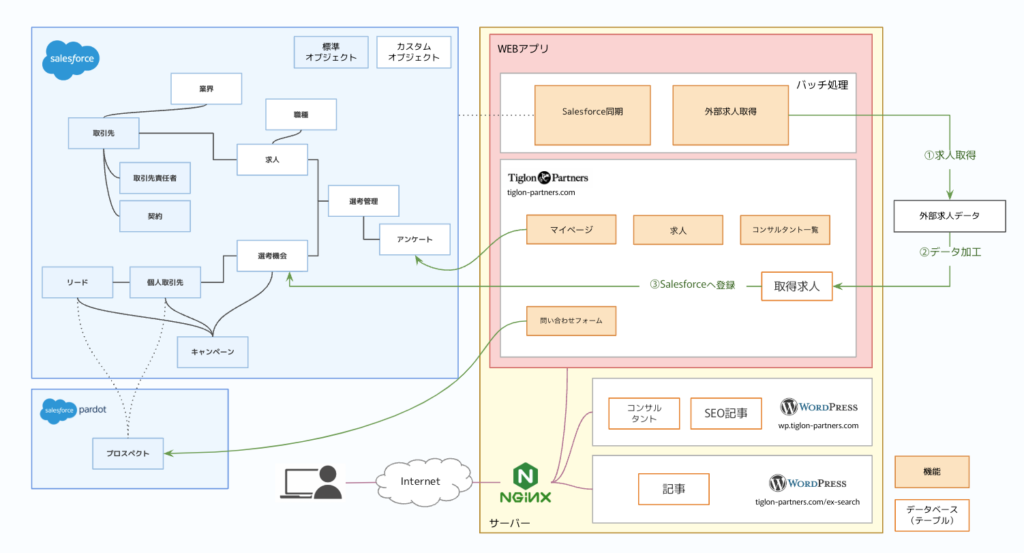Select the キャンペーン object box
1024x553 pixels.
coord(212,352)
